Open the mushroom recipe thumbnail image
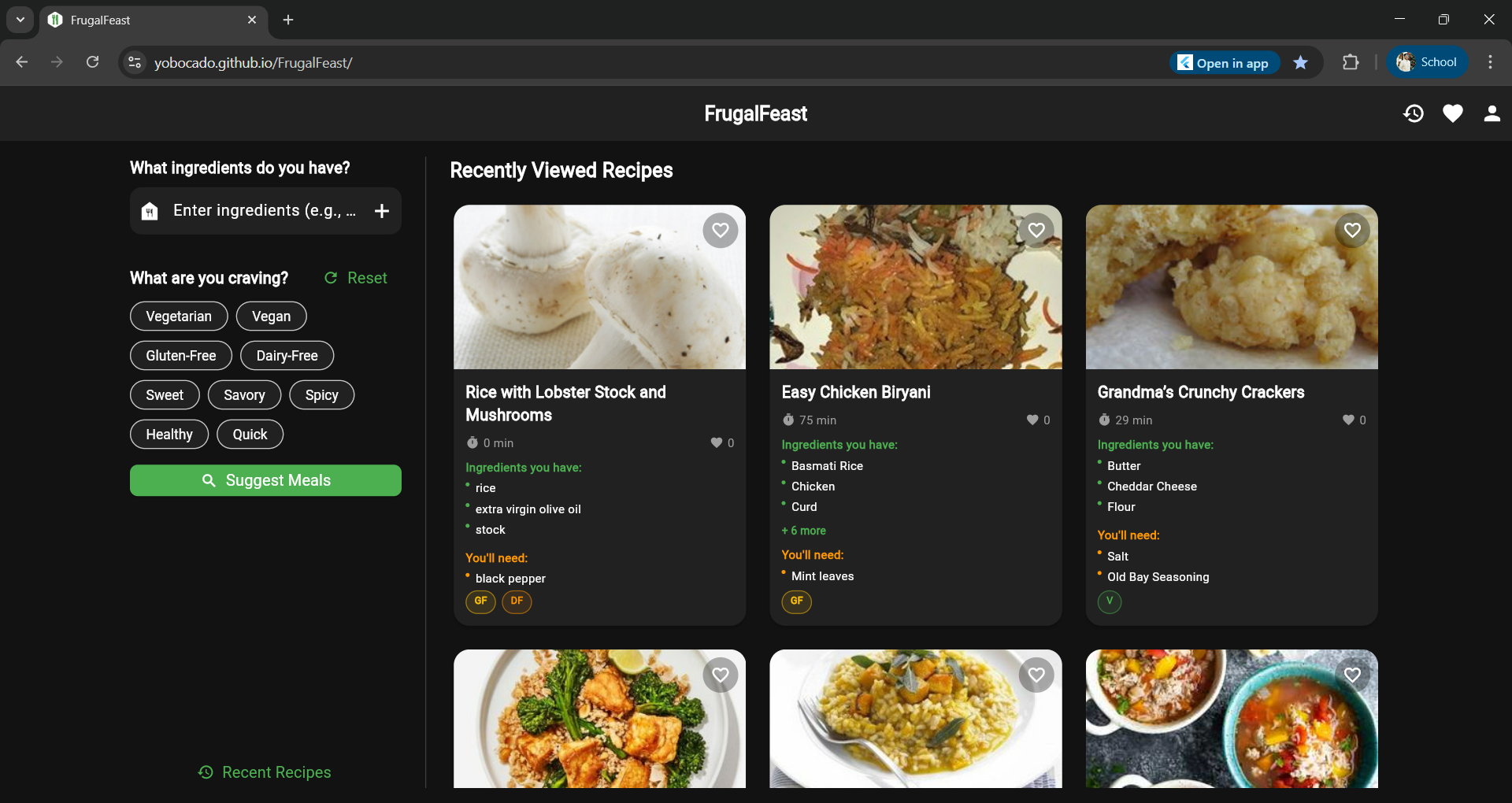The image size is (1512, 803). [599, 287]
